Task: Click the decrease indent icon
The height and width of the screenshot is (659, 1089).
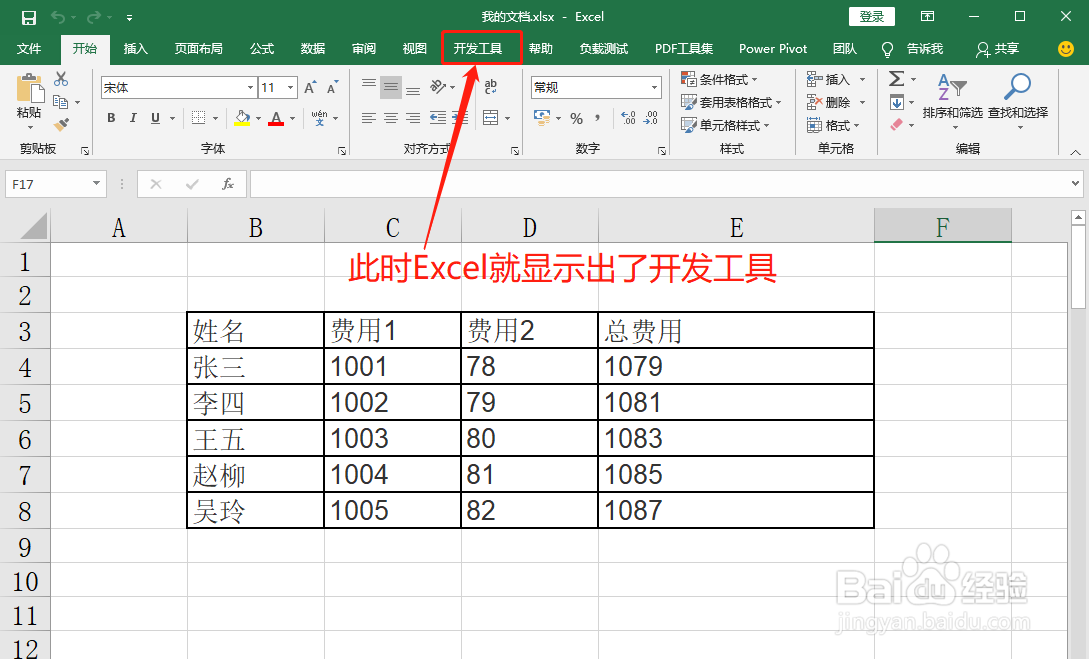Action: coord(438,118)
